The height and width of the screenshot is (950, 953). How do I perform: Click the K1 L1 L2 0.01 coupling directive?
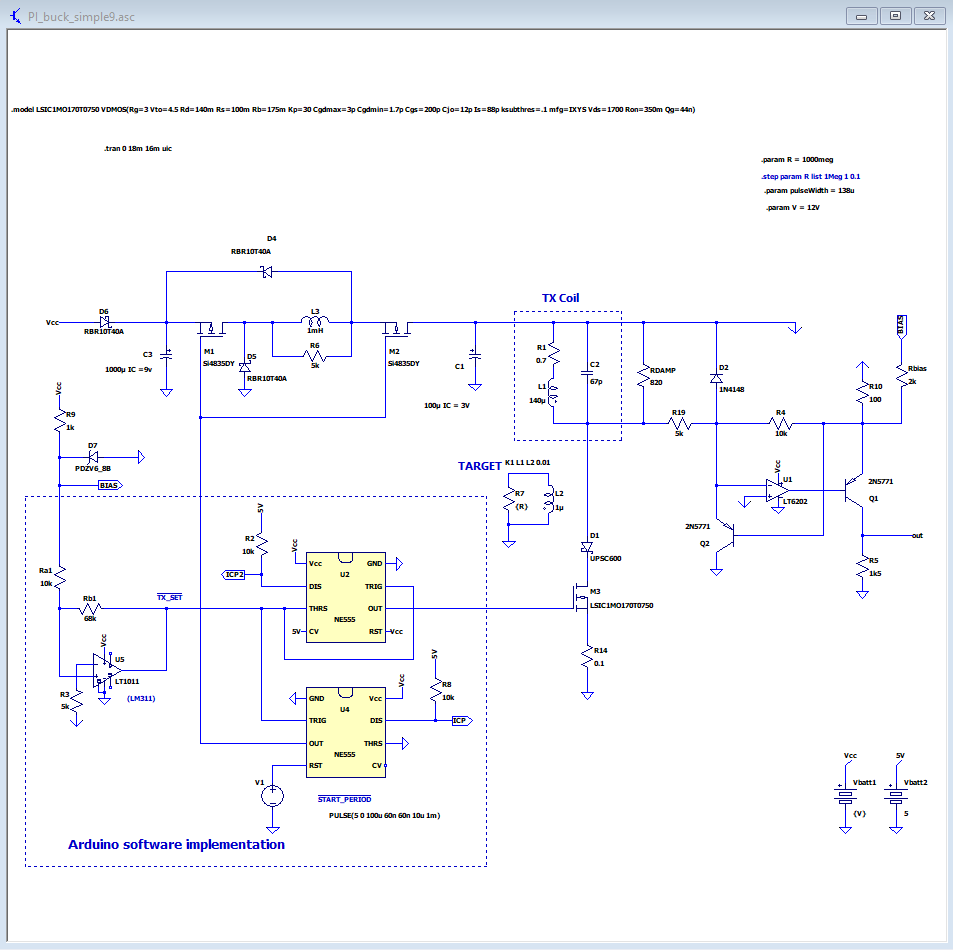(x=528, y=463)
